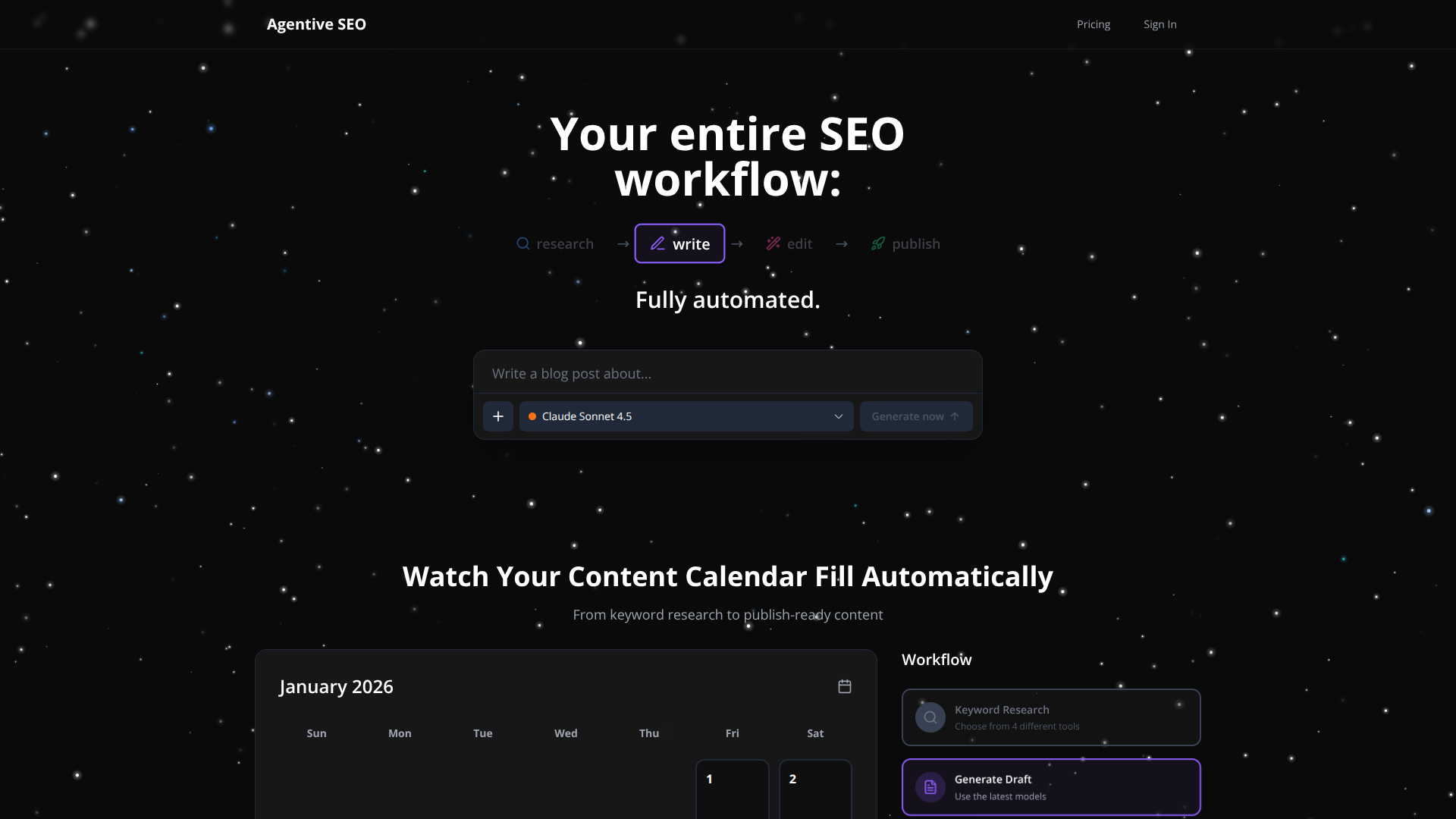Expand the Keyword Research workflow card
The image size is (1456, 819).
point(1050,717)
